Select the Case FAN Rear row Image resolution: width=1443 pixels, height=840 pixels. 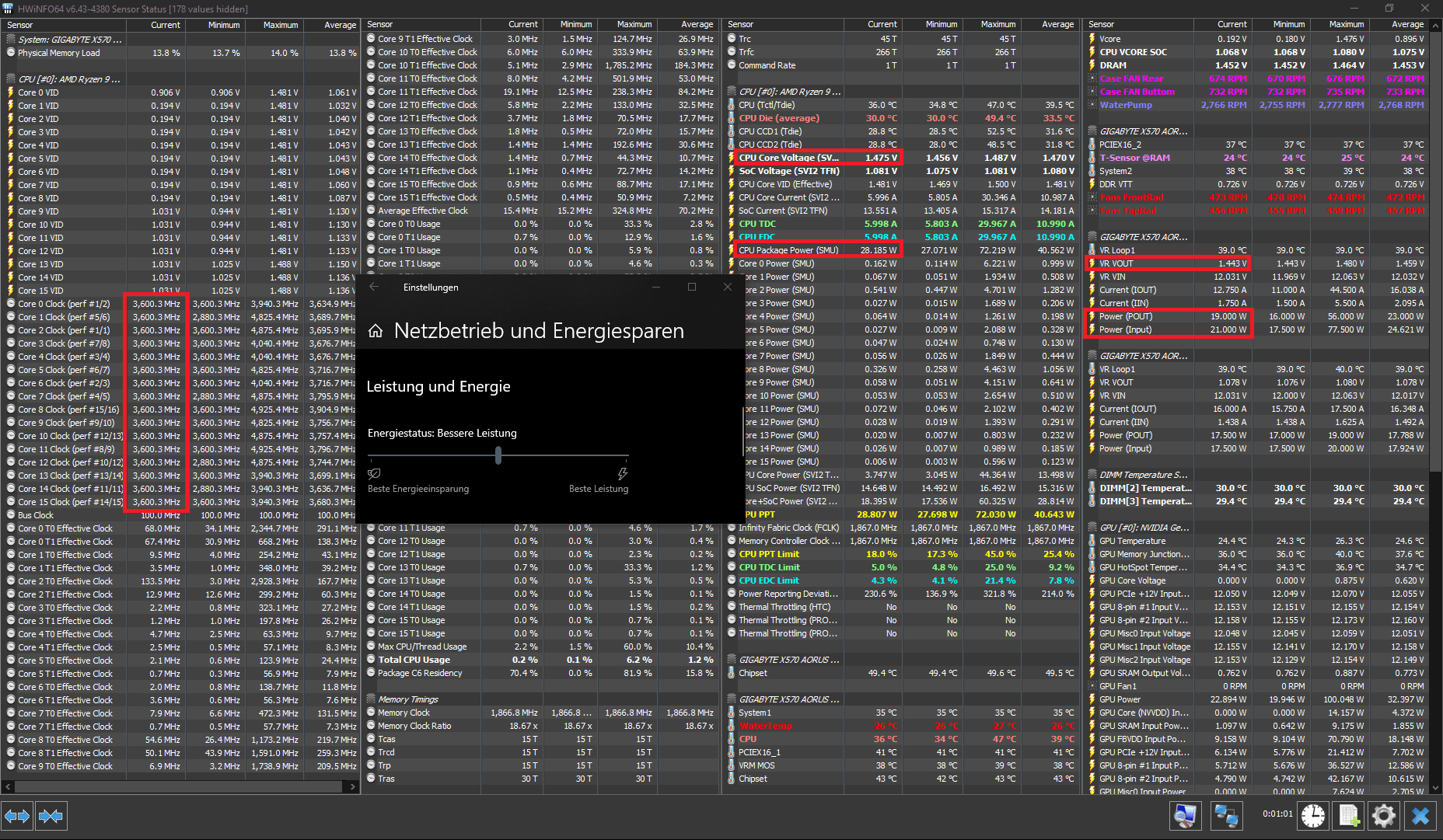click(x=1257, y=78)
